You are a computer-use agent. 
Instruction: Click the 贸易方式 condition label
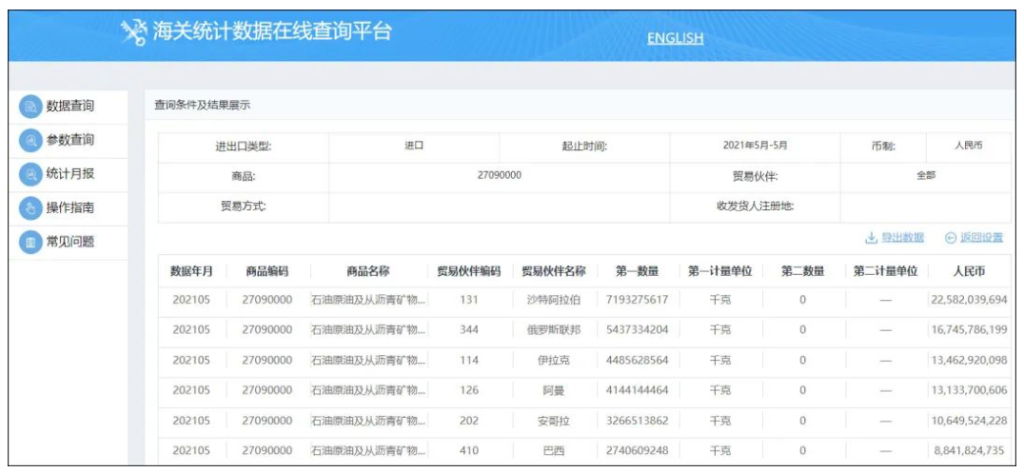click(244, 207)
